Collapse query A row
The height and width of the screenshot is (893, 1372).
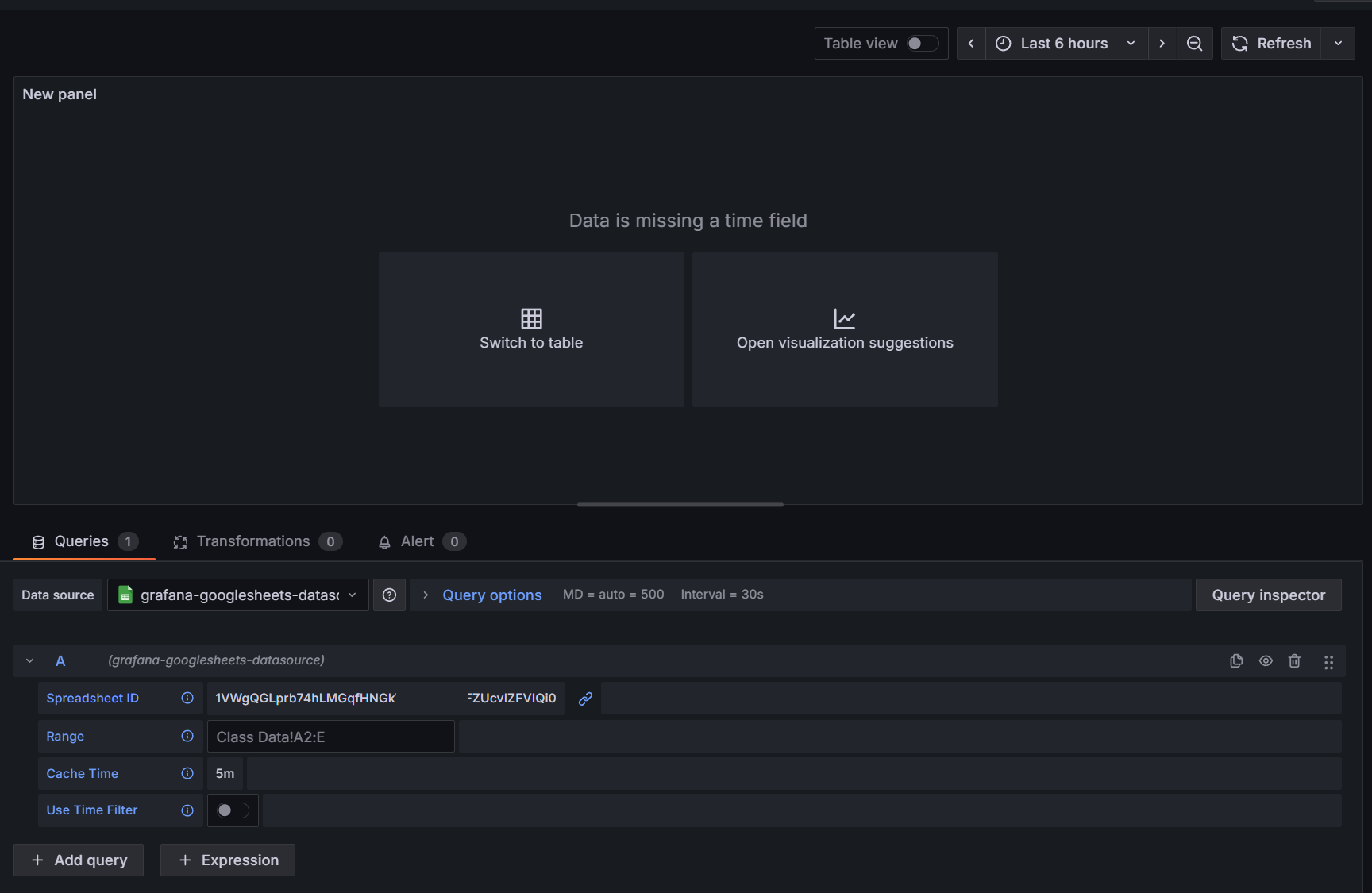click(x=29, y=661)
